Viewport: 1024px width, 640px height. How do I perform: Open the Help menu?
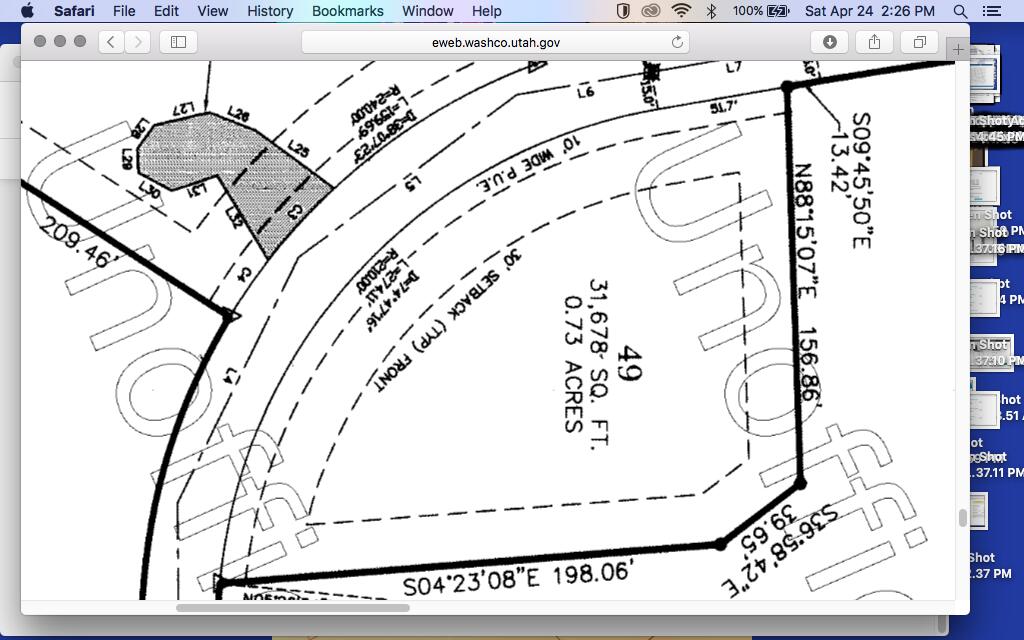487,10
